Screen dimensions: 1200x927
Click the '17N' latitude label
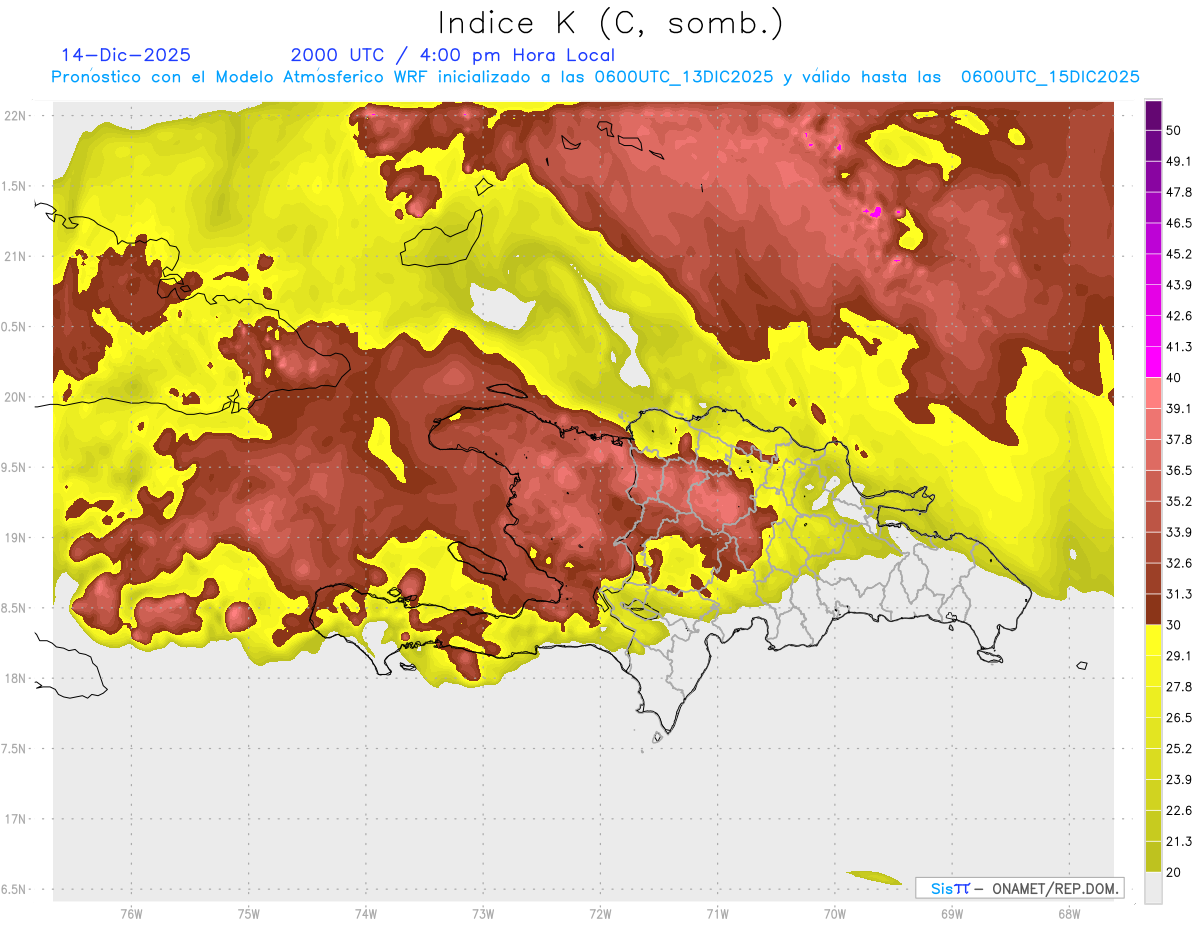pos(14,819)
